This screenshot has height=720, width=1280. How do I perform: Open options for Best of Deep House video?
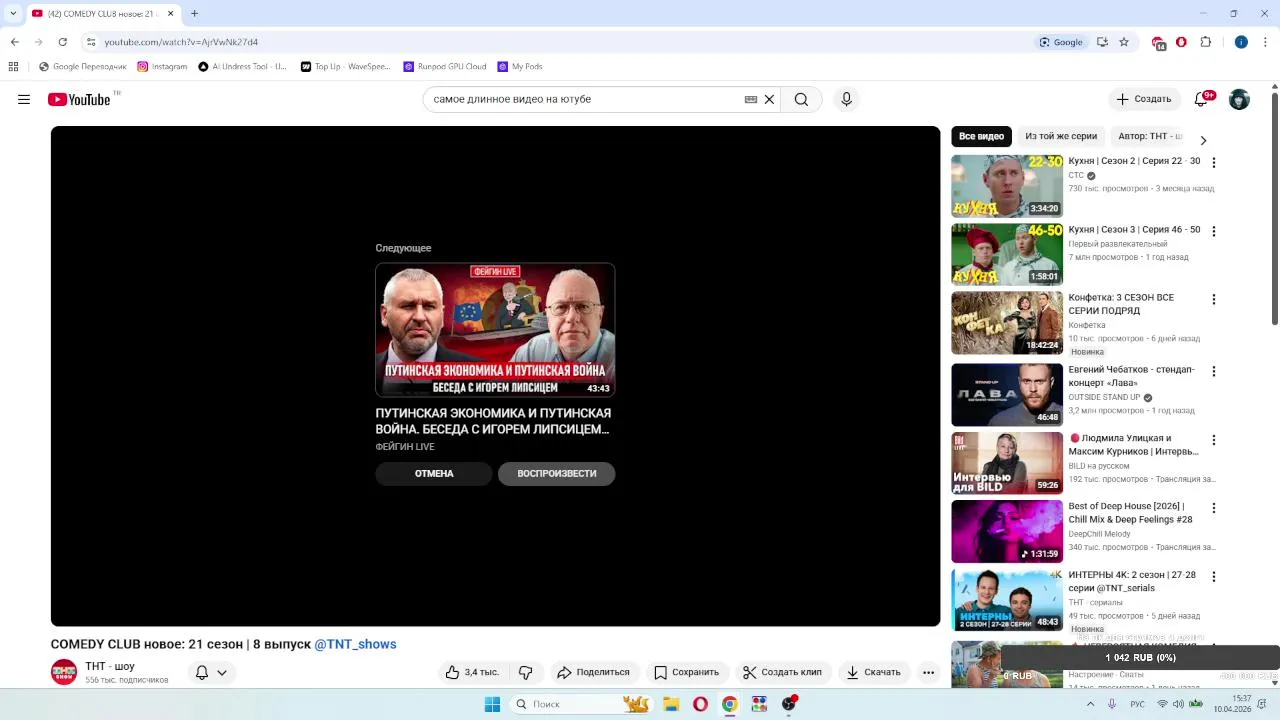click(x=1214, y=508)
